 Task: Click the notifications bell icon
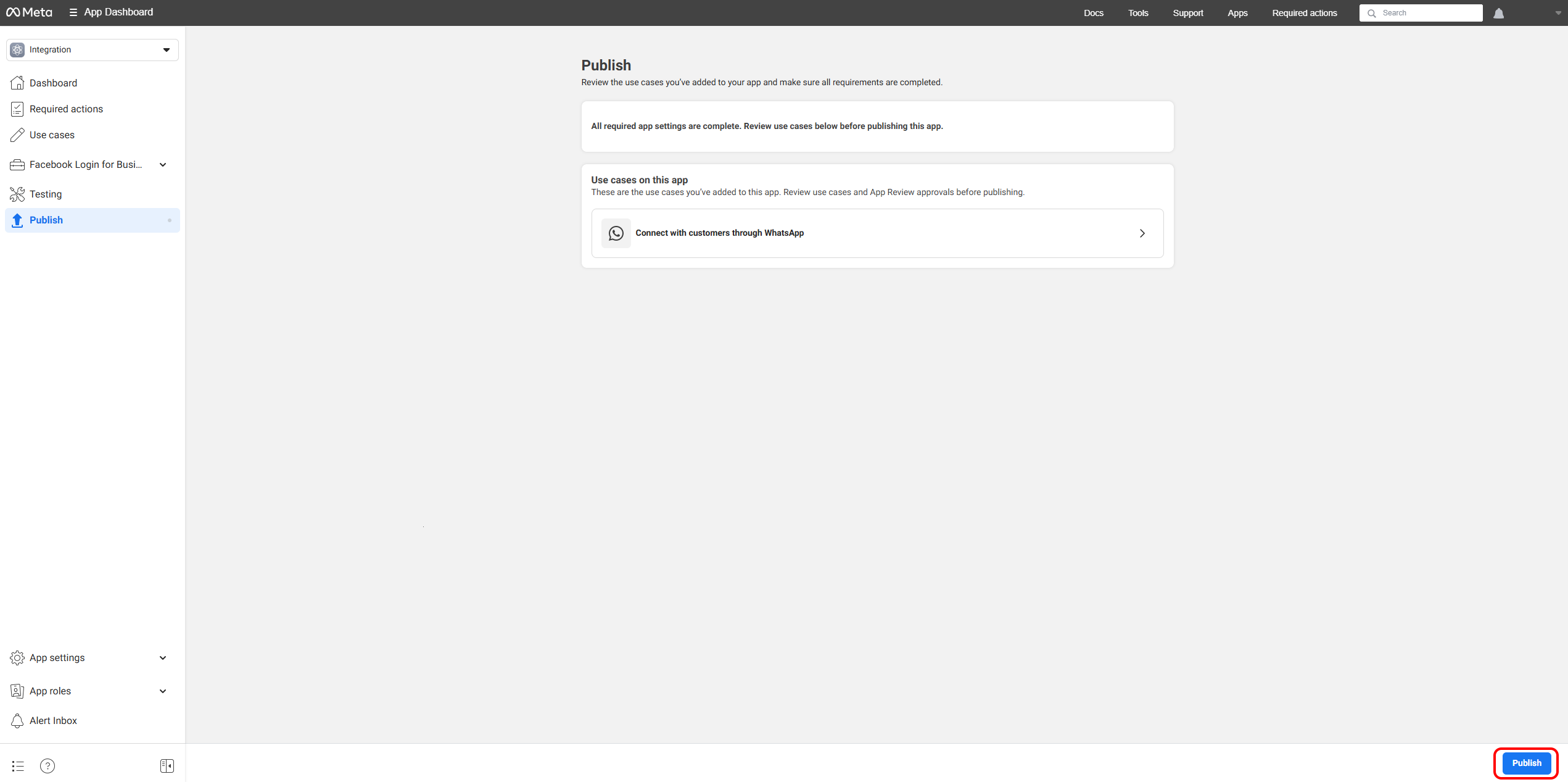[1498, 13]
